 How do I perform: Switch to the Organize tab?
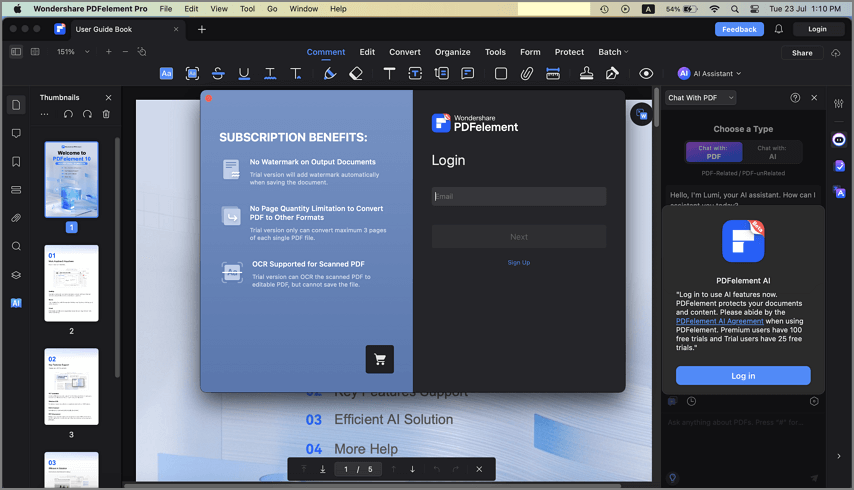453,52
